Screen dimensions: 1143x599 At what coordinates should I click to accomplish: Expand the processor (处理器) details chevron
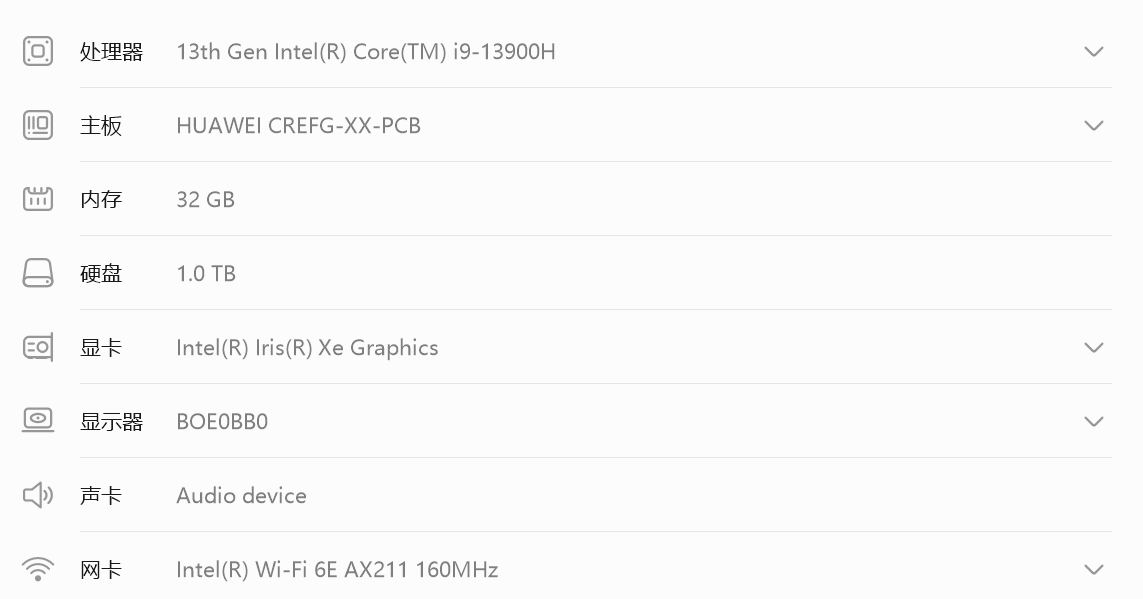pyautogui.click(x=1094, y=51)
